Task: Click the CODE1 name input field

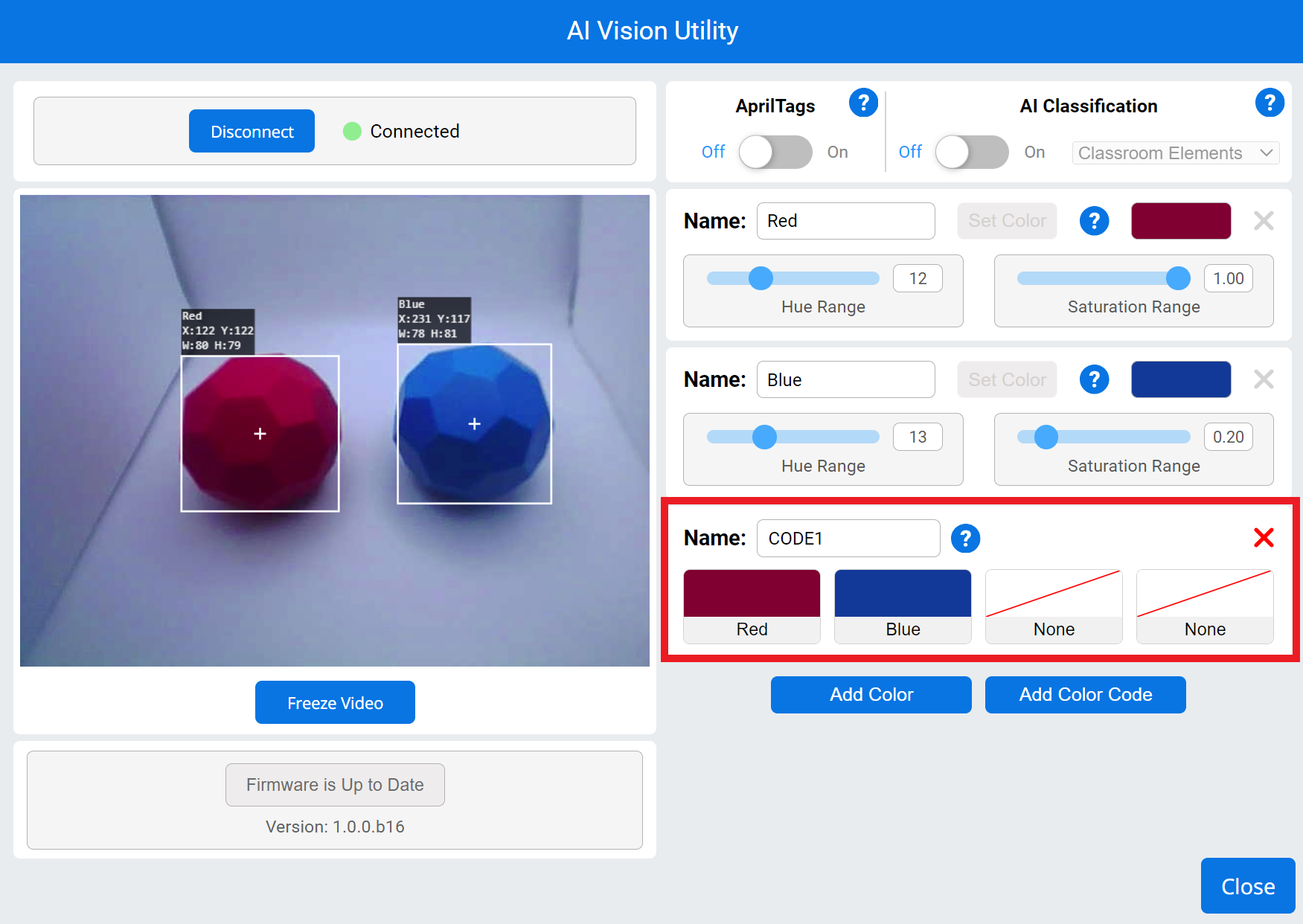Action: (x=848, y=538)
